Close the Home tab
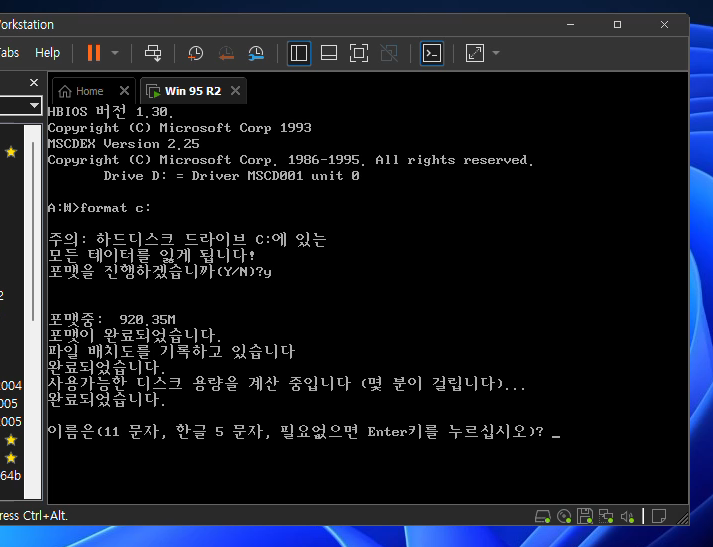This screenshot has width=713, height=547. tap(124, 91)
